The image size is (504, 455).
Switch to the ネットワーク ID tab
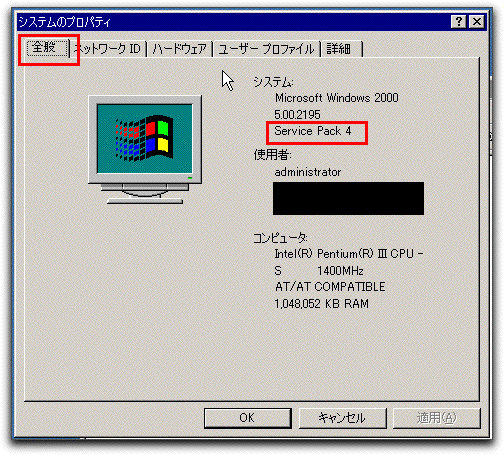pos(108,49)
